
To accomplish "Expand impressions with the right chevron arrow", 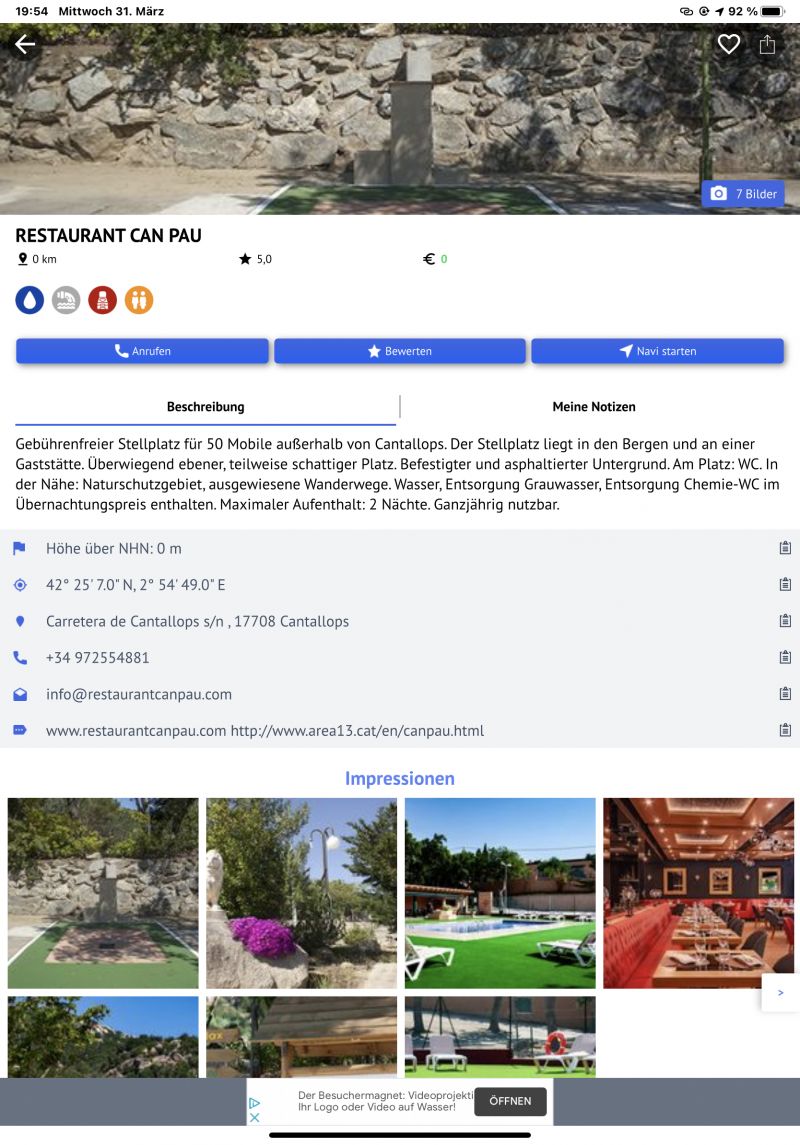I will click(780, 992).
